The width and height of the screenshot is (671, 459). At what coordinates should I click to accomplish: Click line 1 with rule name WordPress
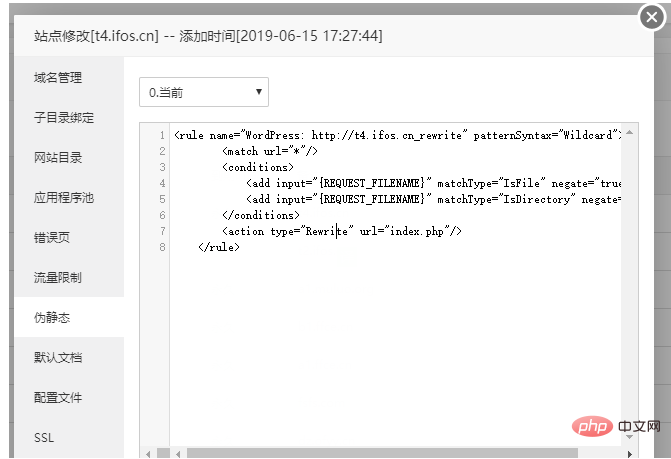[x=398, y=135]
